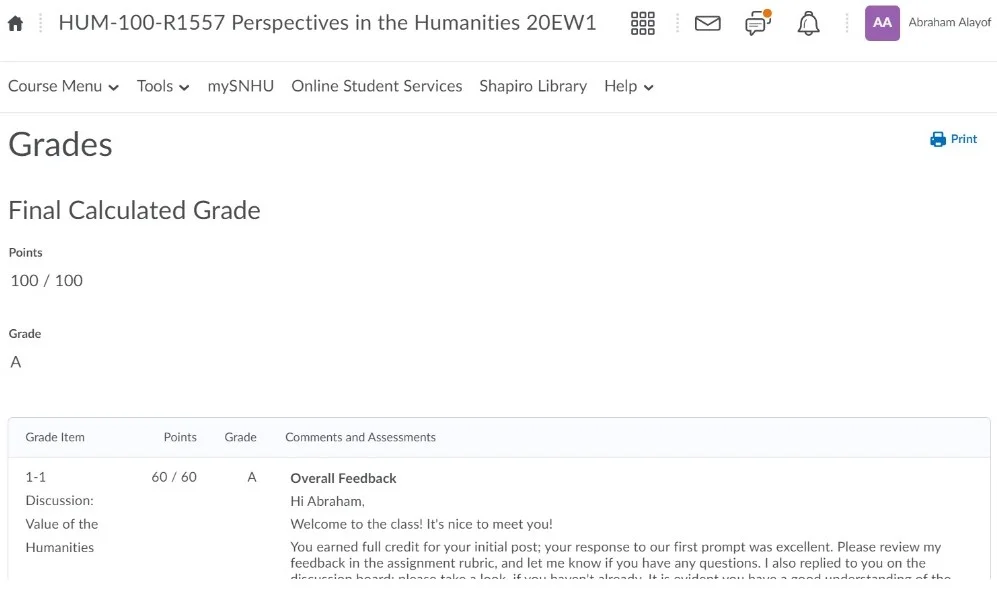Select the 1-1 Discussion grade item

click(61, 512)
